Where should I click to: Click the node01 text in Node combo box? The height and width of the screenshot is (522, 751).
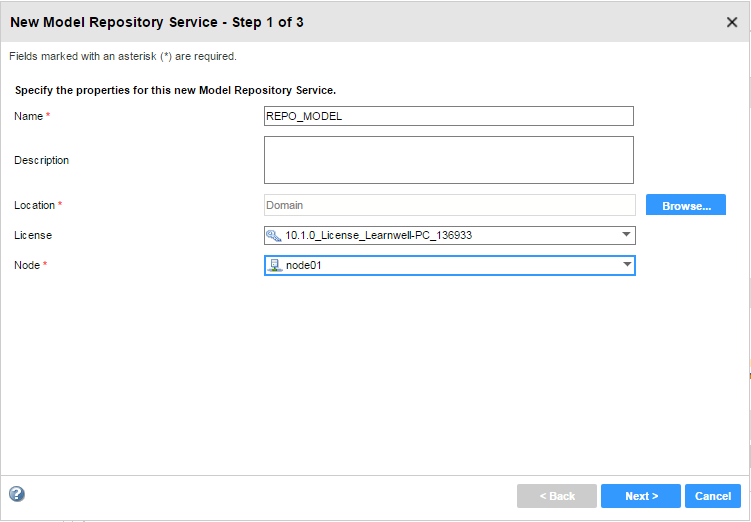click(305, 266)
